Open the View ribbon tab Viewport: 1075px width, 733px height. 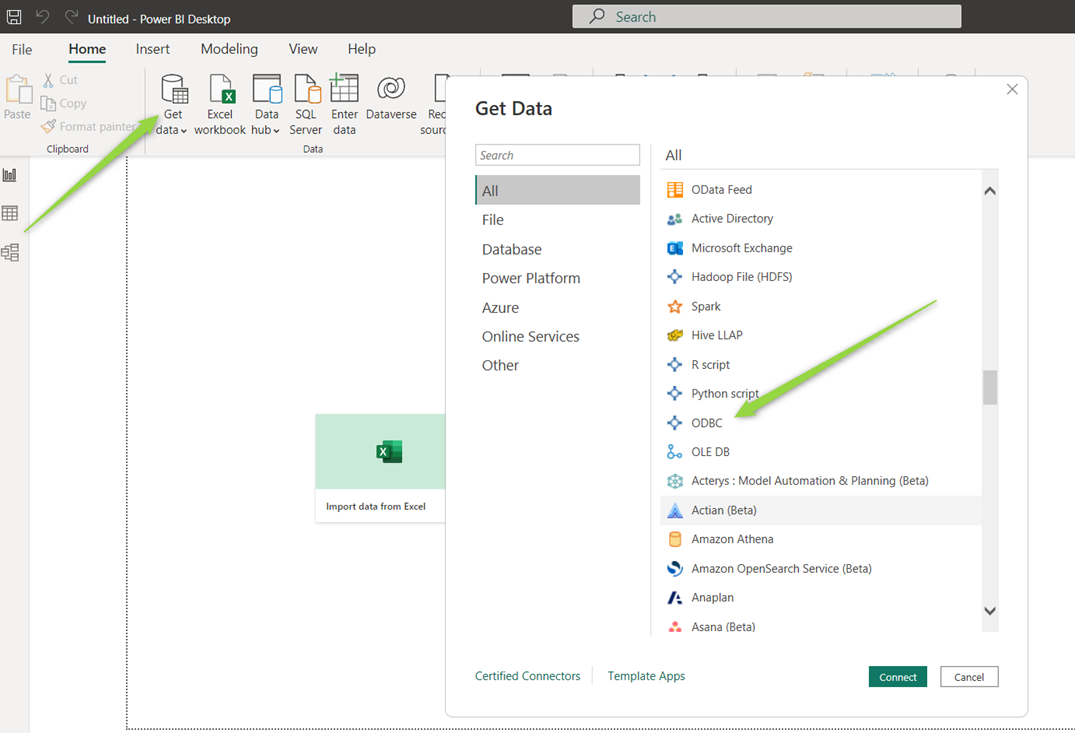tap(303, 49)
